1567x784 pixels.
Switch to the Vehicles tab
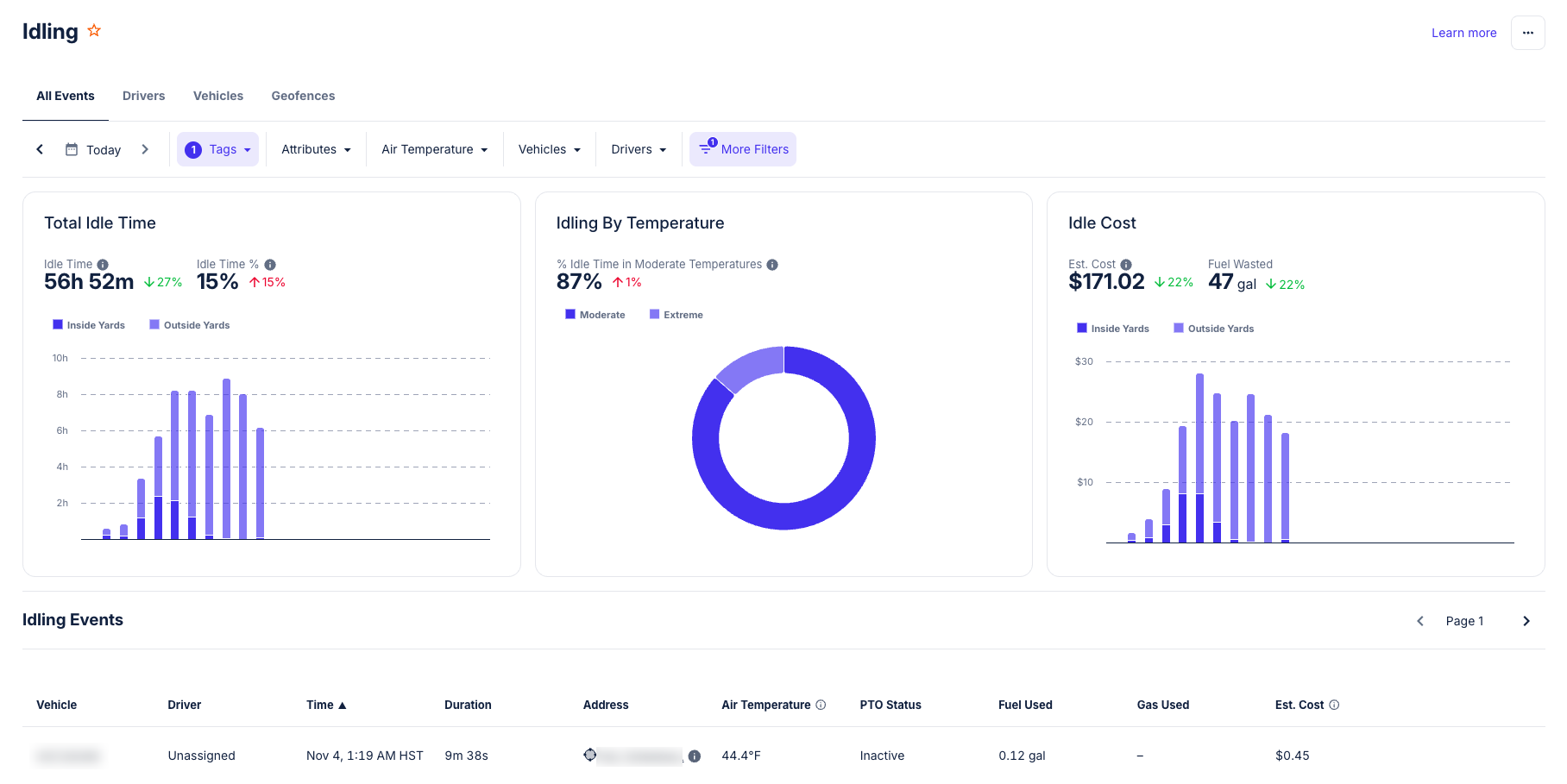[218, 96]
